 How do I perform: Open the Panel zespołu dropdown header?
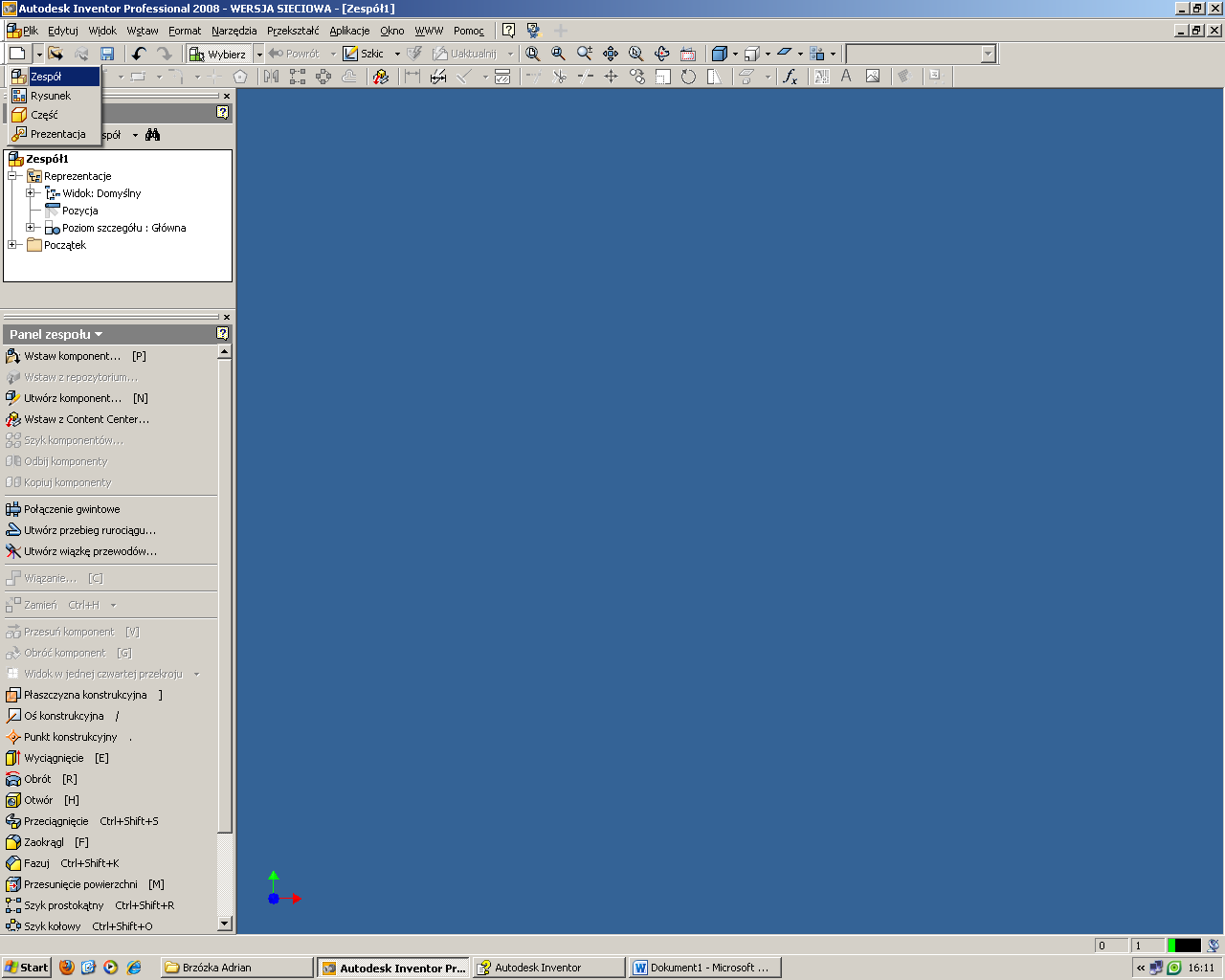[56, 334]
